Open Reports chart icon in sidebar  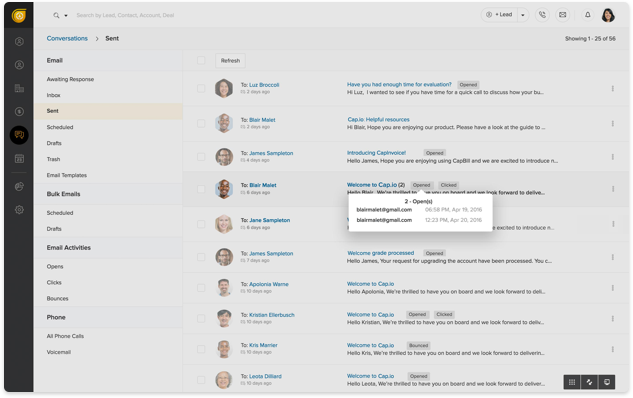(x=19, y=186)
